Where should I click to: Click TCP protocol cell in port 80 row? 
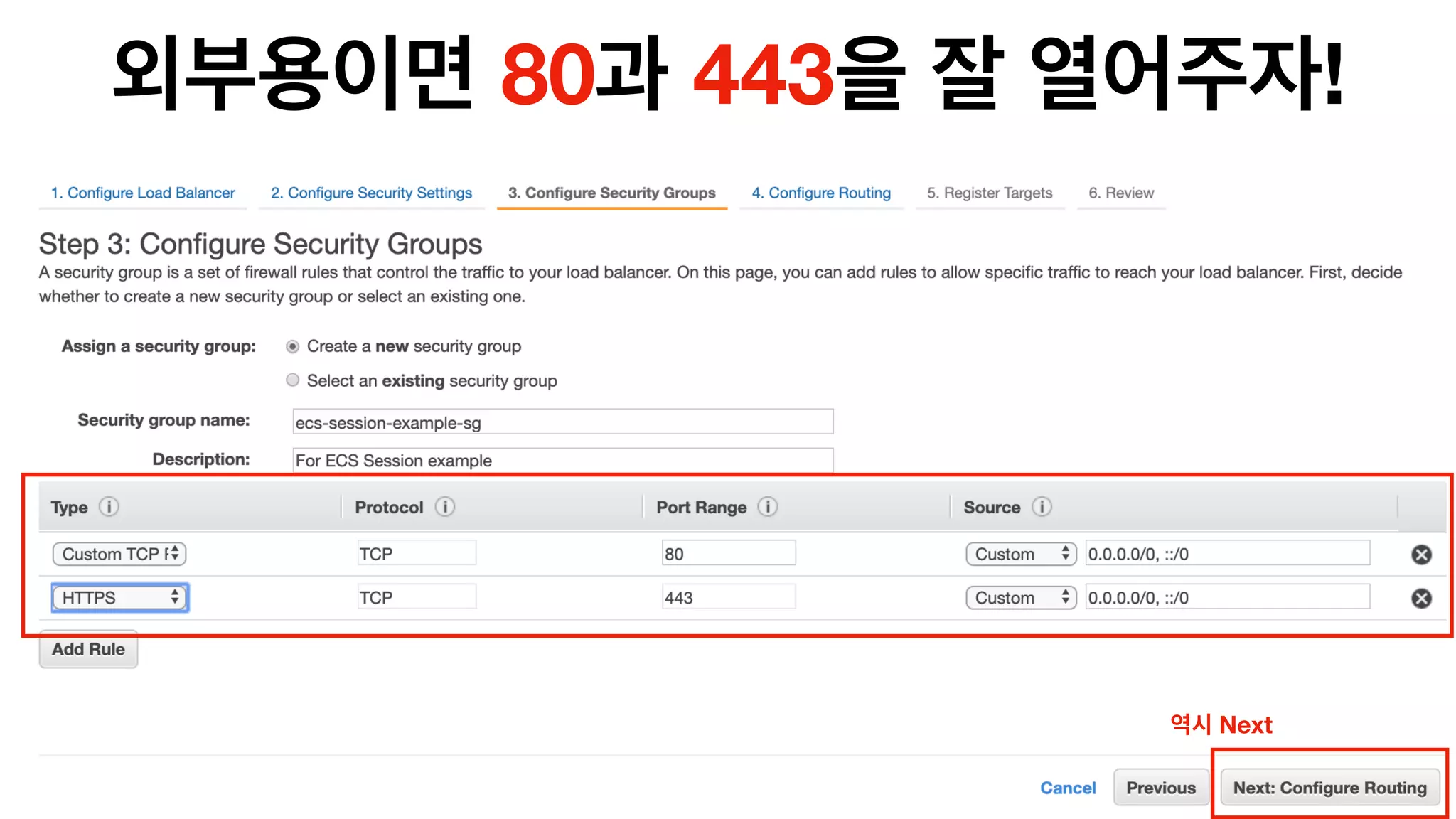coord(417,554)
